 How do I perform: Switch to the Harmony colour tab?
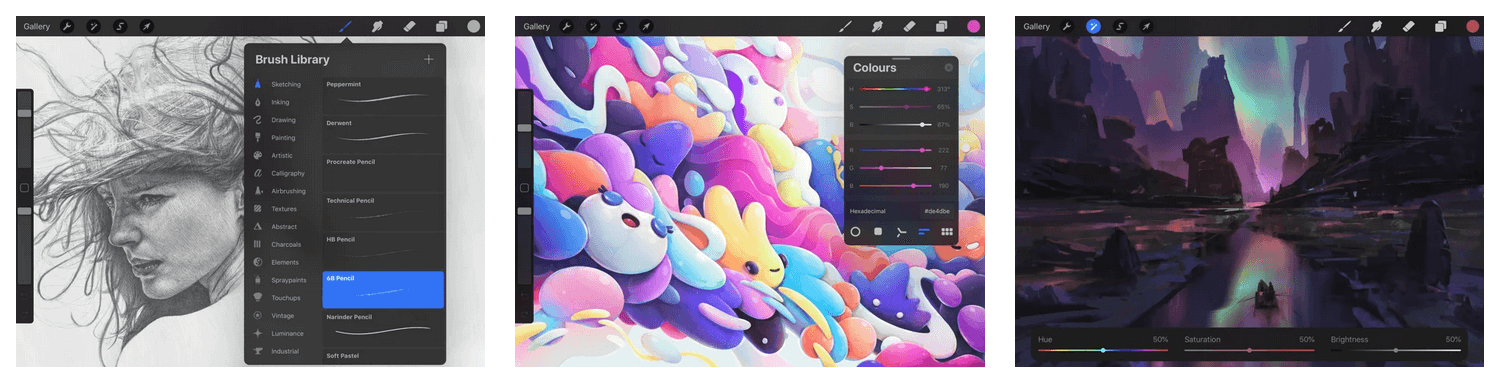901,231
